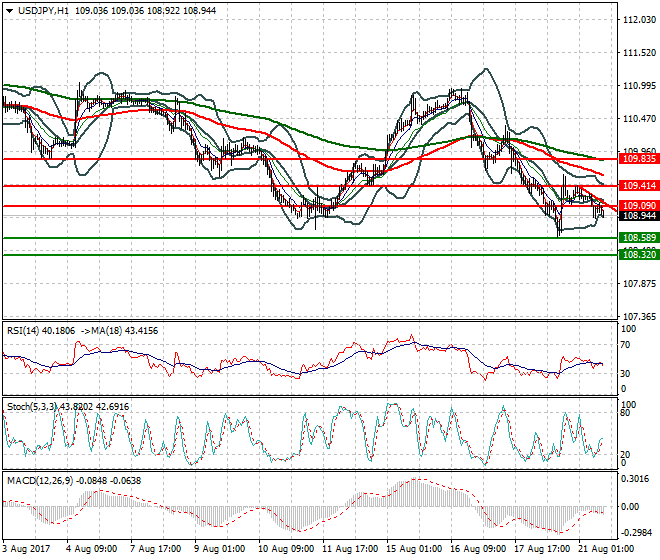Screen dimensions: 660x560
Task: Click the 21 Aug 01:00 time label
Action: 603,550
